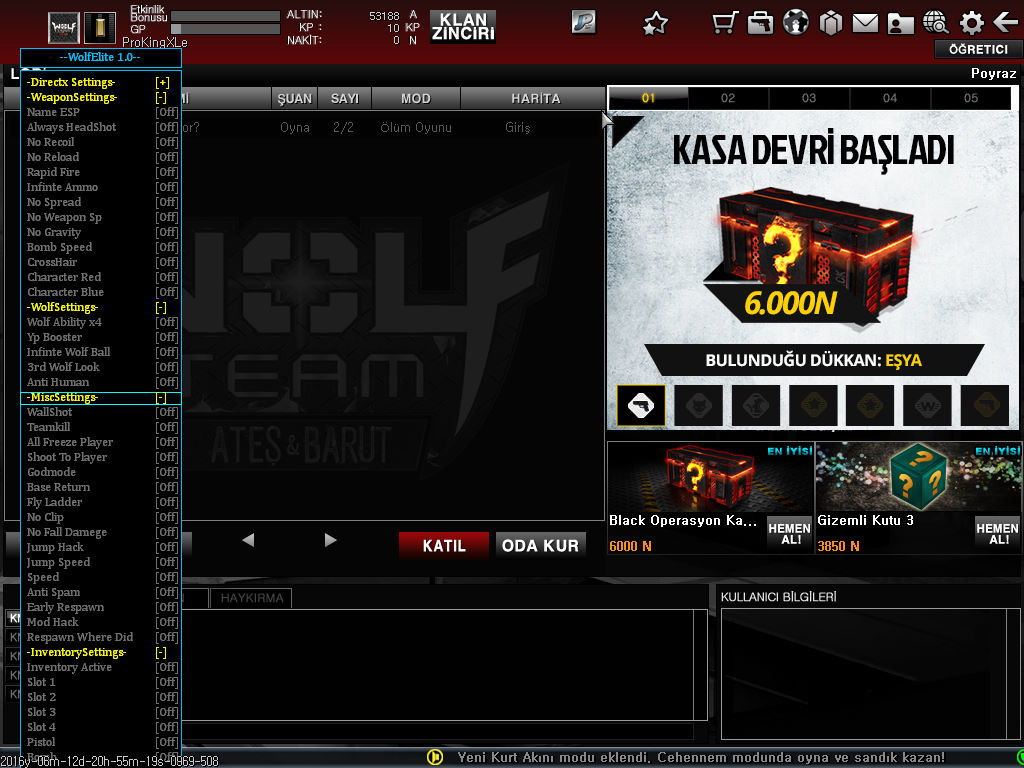Click the KLAN ZİNCİRİ button
Image resolution: width=1024 pixels, height=768 pixels.
pyautogui.click(x=463, y=26)
